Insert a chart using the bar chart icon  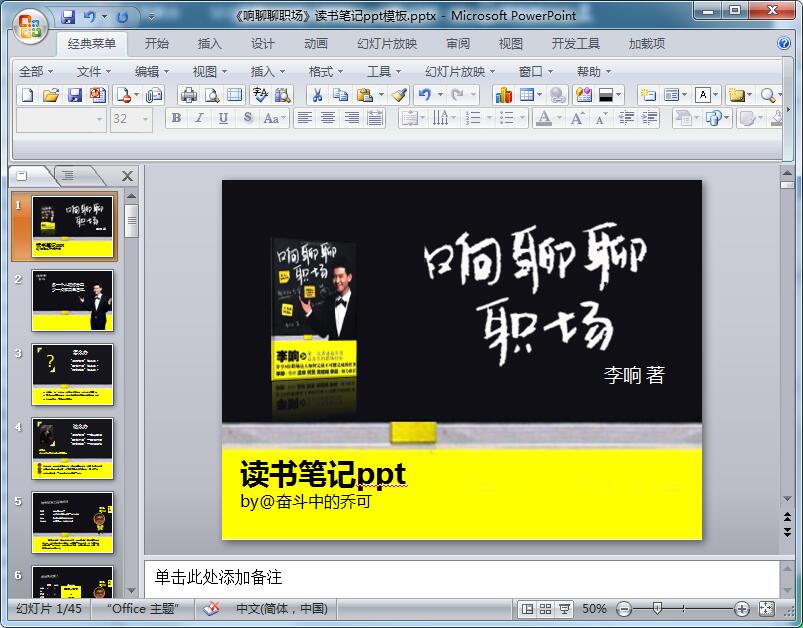[503, 95]
